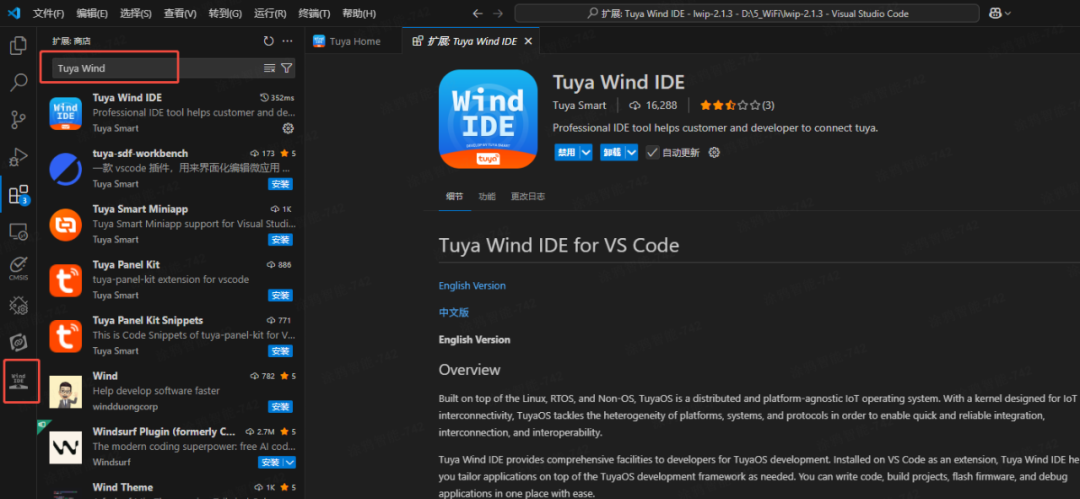Screen dimensions: 1080x499
Task: Open the Source Control view
Action: 18,120
